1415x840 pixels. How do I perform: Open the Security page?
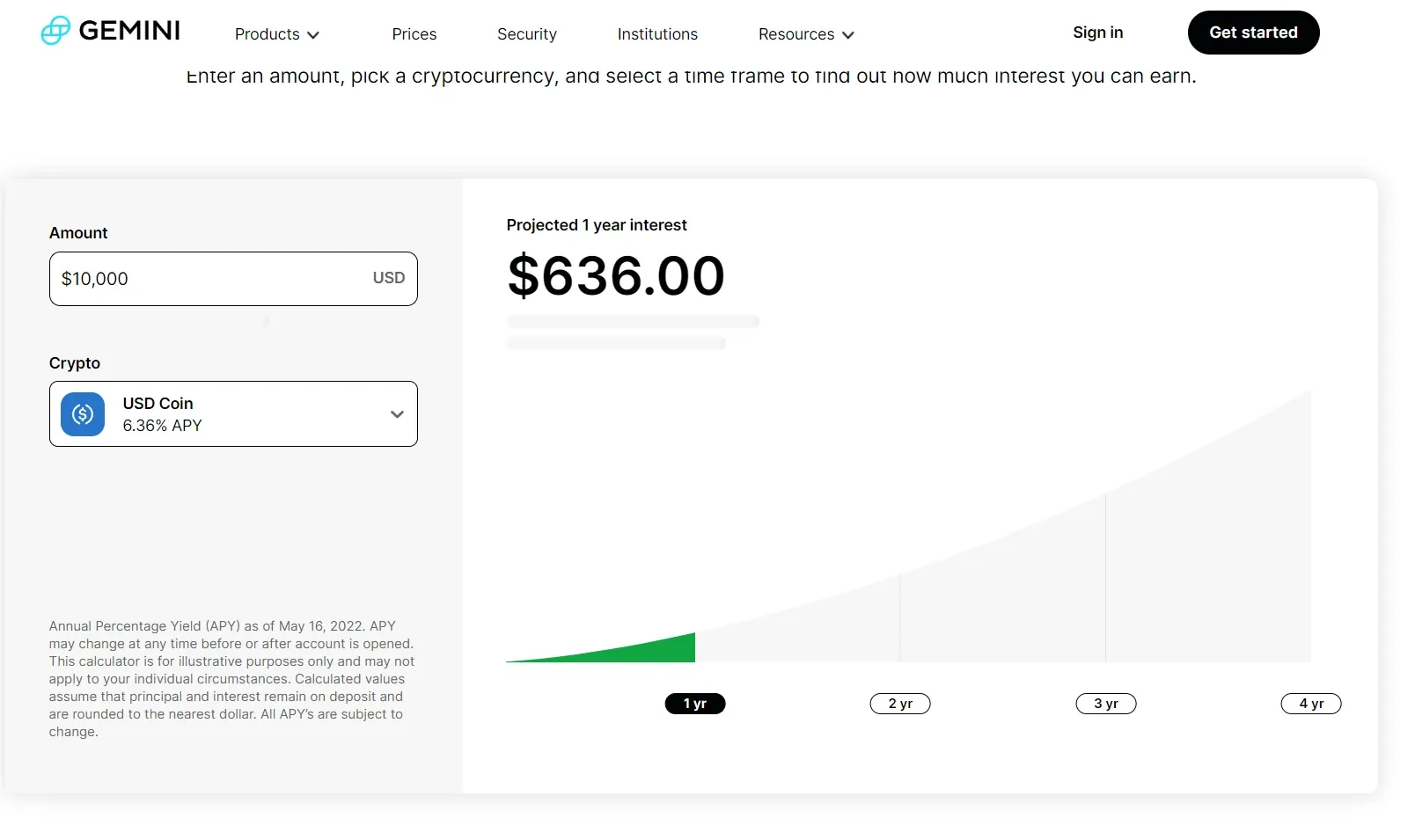click(x=527, y=34)
